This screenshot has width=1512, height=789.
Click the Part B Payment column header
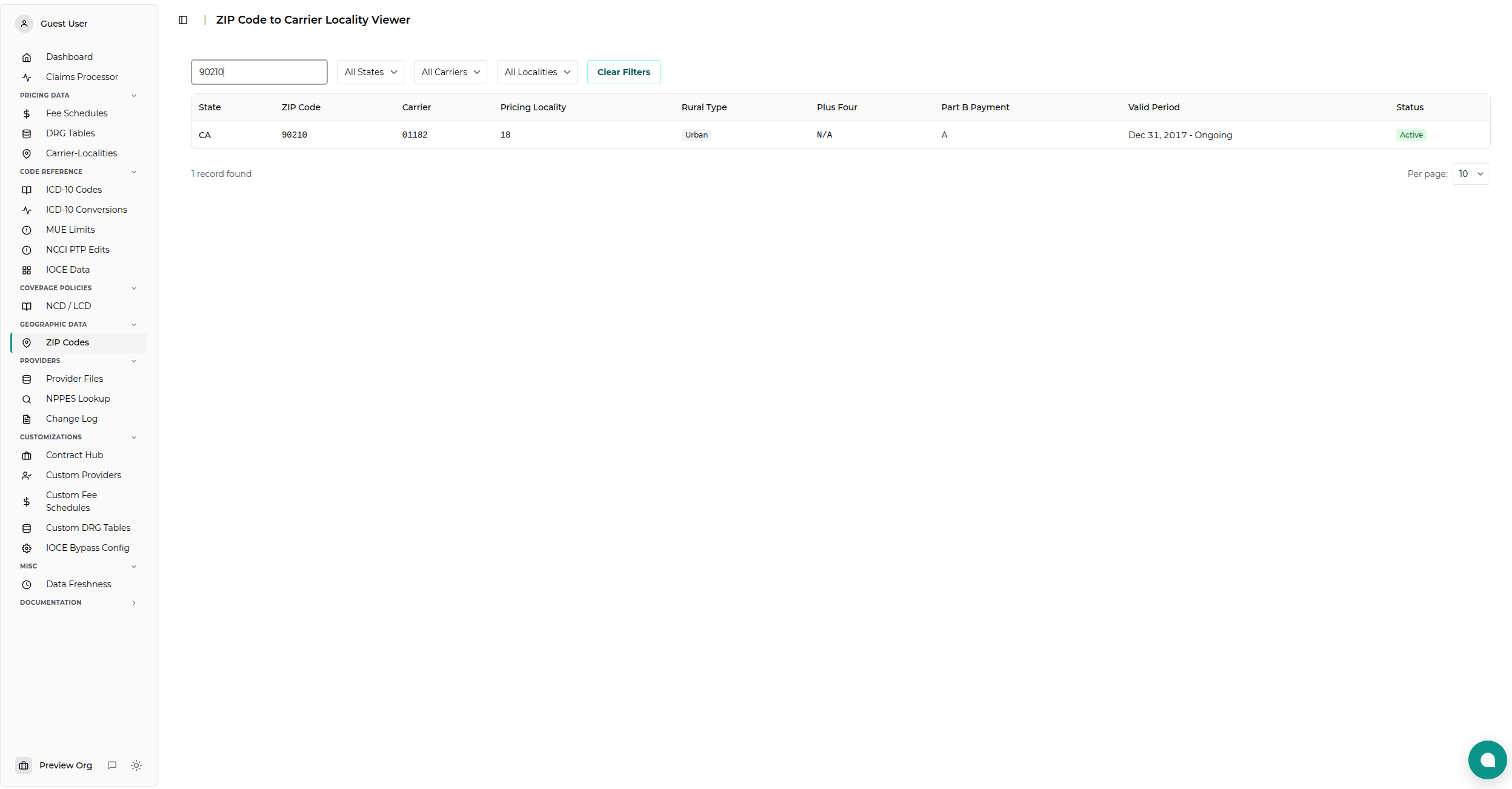coord(975,107)
